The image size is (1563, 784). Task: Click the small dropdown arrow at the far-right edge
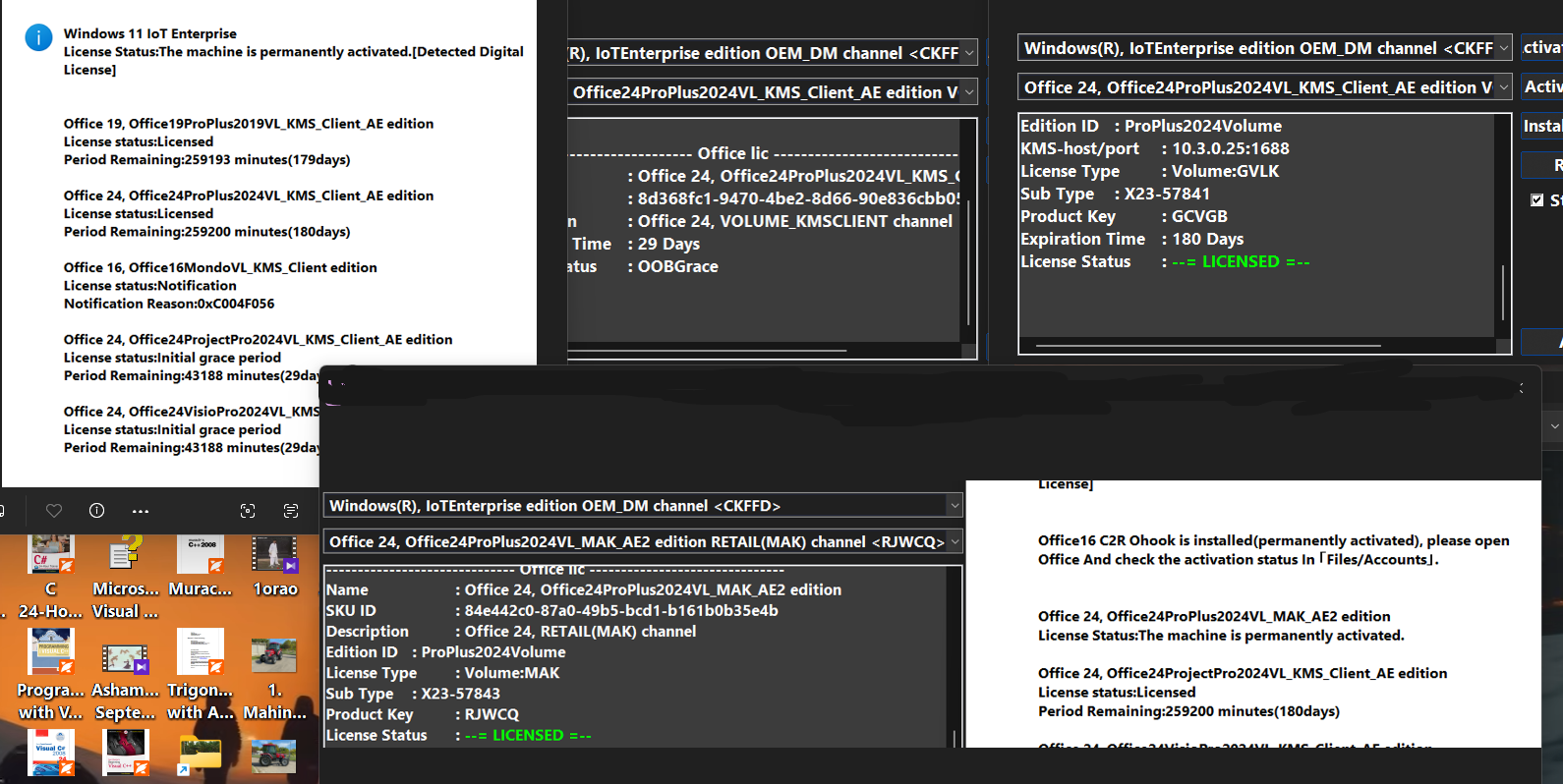click(1554, 426)
